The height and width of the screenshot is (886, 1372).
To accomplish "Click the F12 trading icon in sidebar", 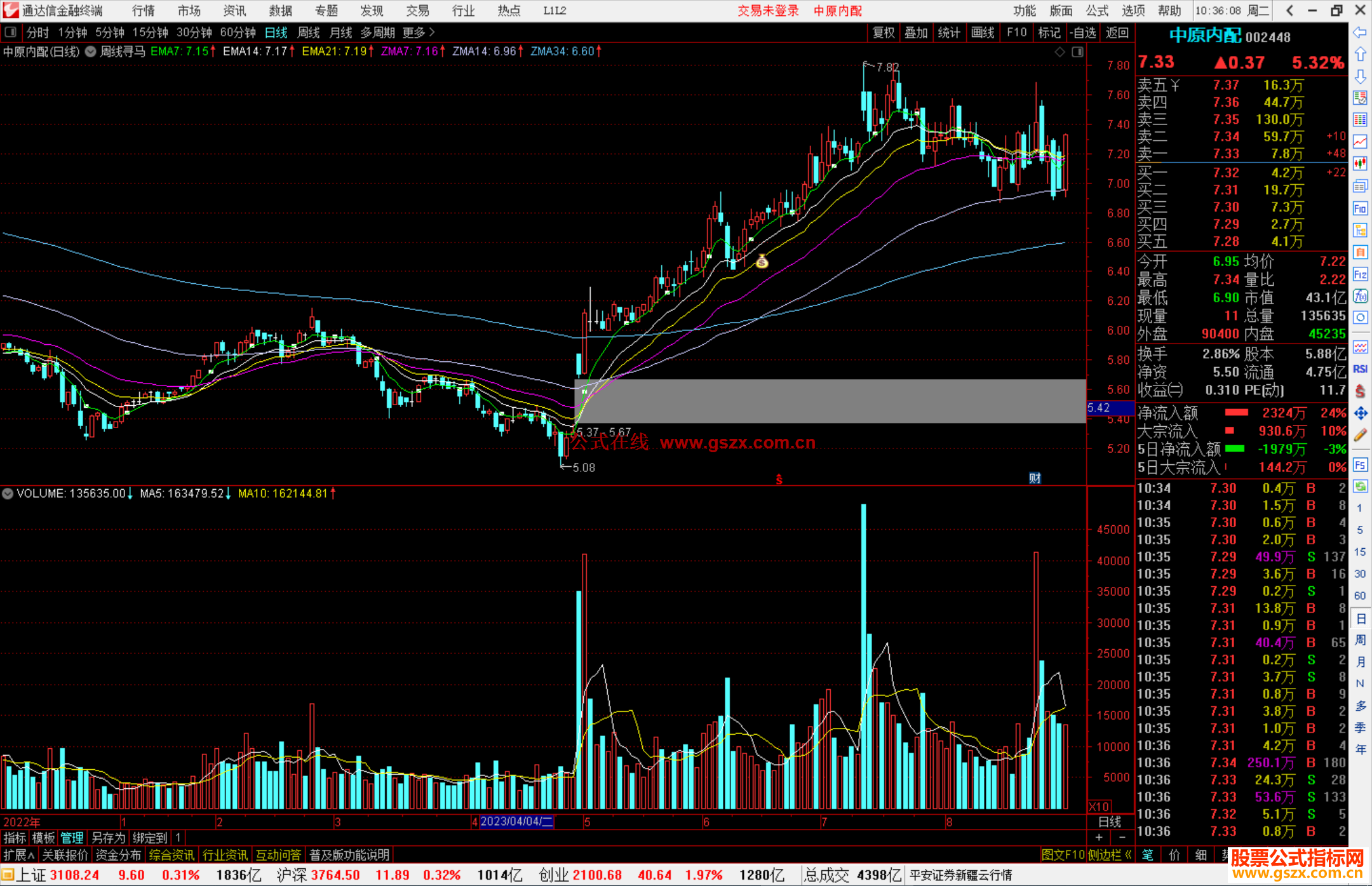I will tap(1360, 274).
